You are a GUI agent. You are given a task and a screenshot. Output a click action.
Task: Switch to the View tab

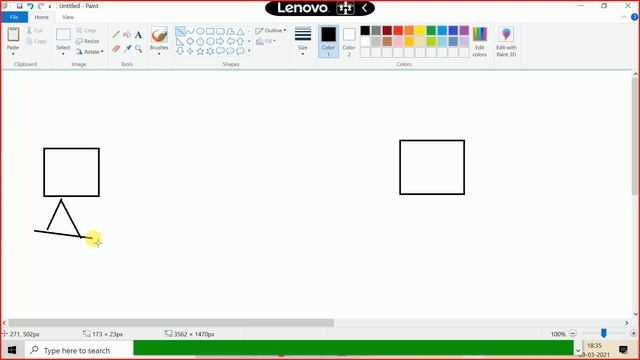[68, 17]
